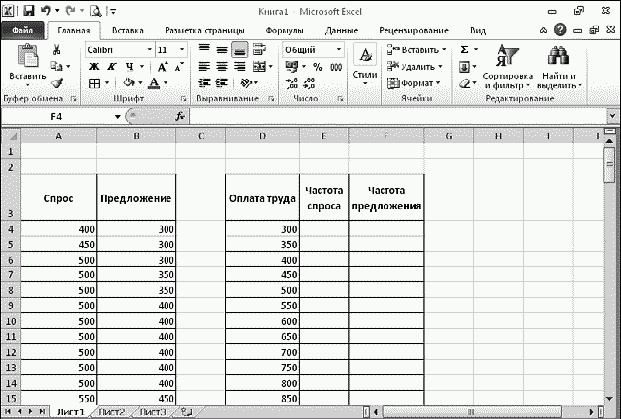Image resolution: width=621 pixels, height=419 pixels.
Task: Click the Cut scissors icon
Action: click(x=56, y=50)
